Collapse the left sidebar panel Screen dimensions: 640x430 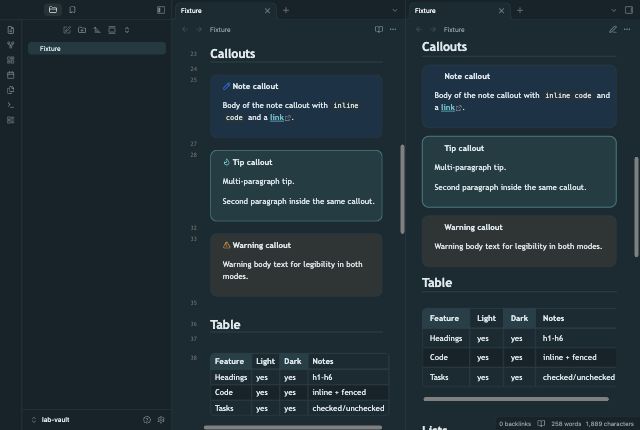pyautogui.click(x=161, y=10)
